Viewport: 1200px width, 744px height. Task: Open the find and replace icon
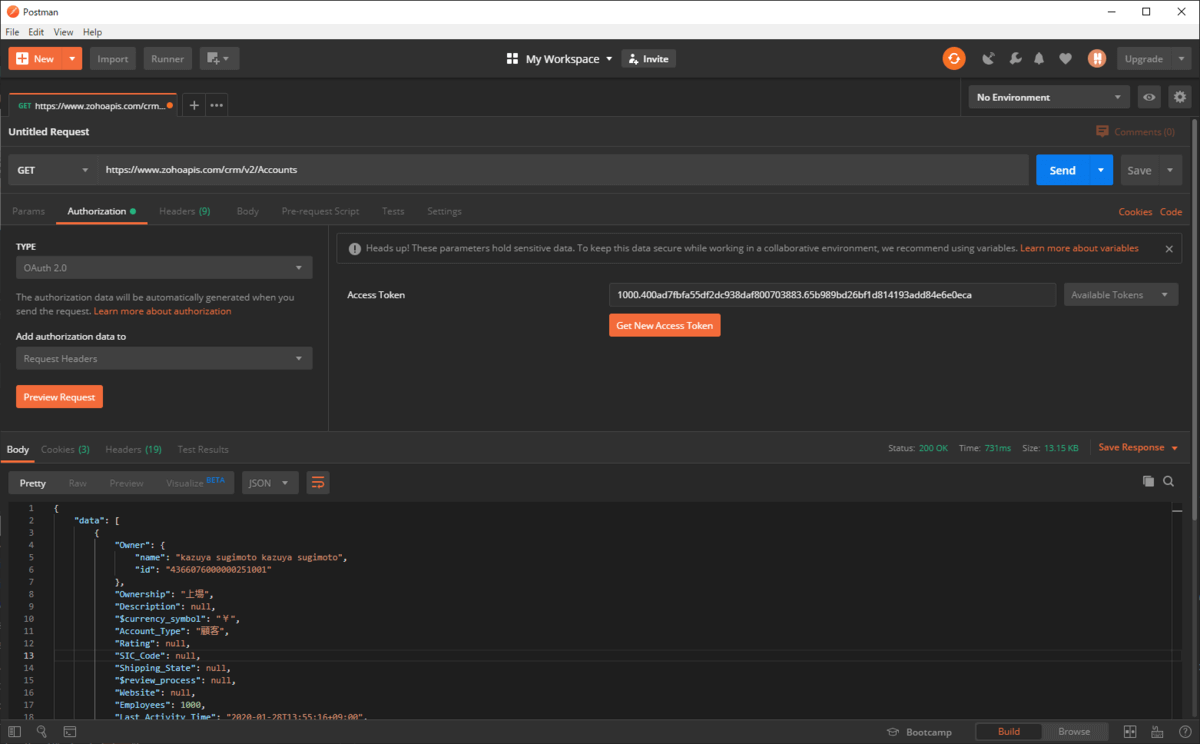tap(42, 732)
